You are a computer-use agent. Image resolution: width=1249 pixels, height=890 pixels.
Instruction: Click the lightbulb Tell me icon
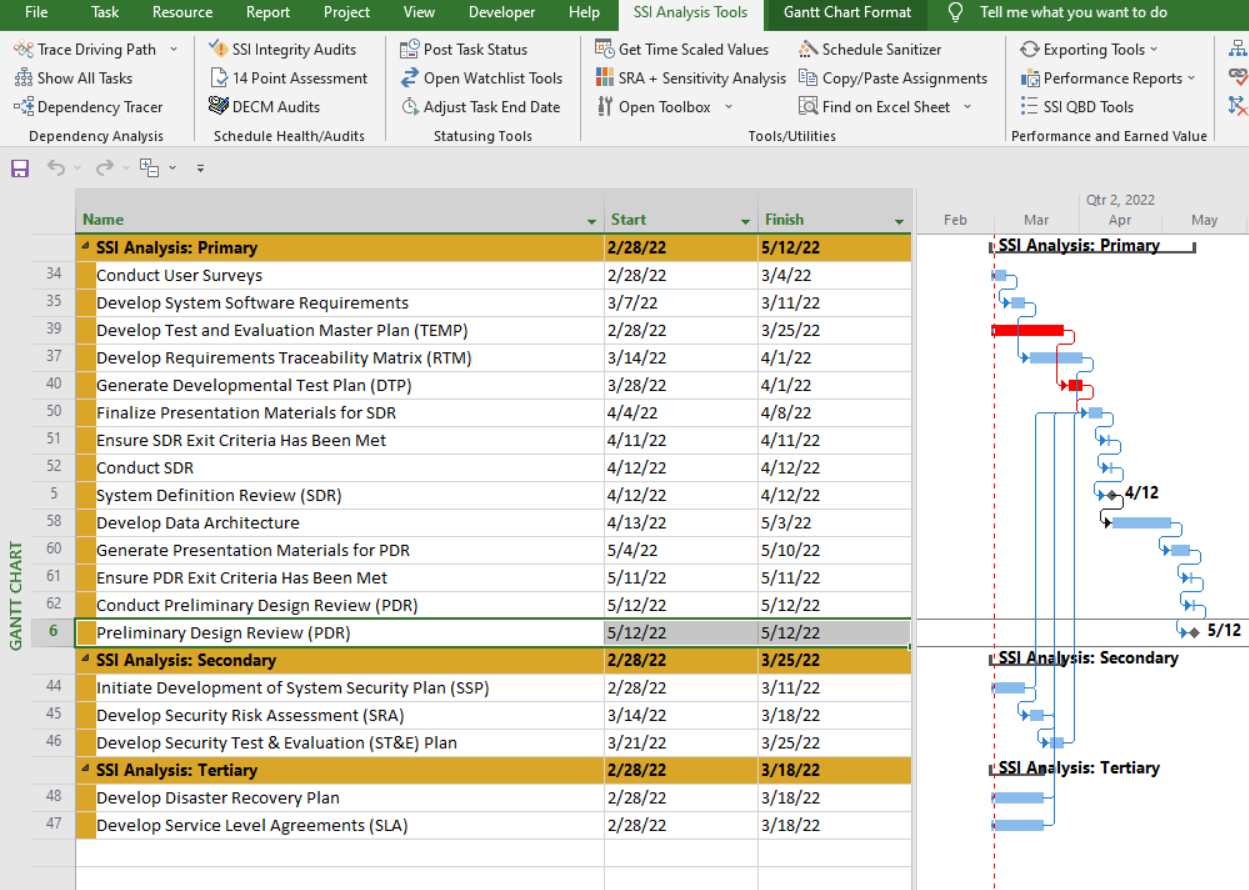pyautogui.click(x=955, y=13)
